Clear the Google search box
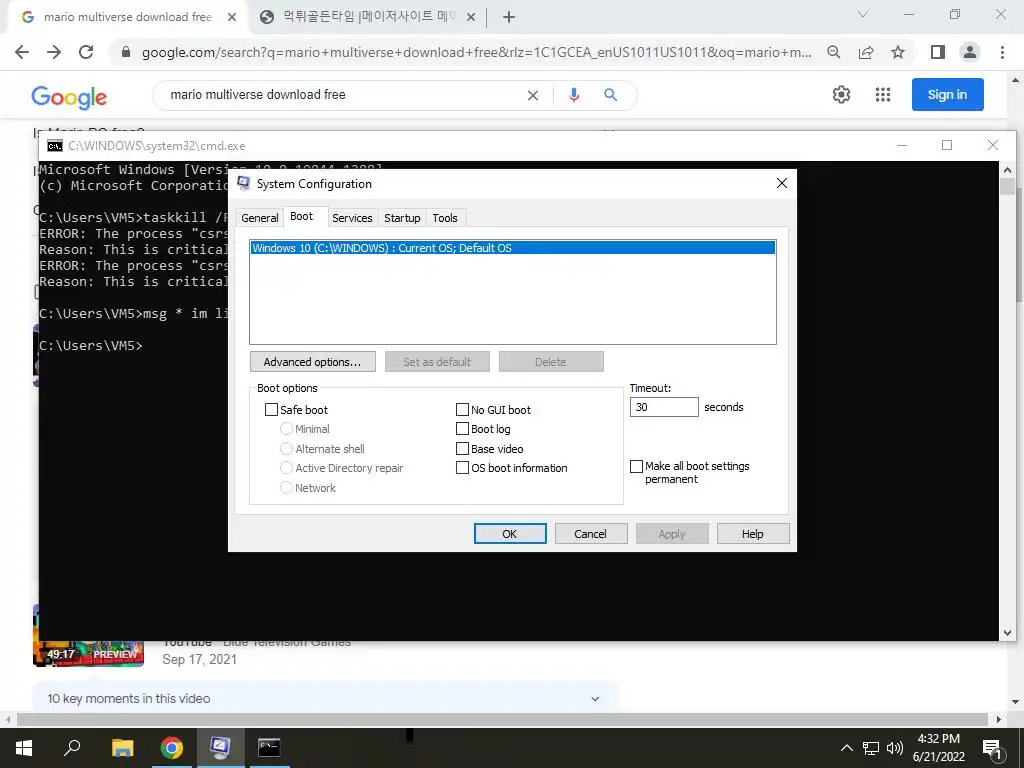Viewport: 1024px width, 768px height. click(533, 95)
